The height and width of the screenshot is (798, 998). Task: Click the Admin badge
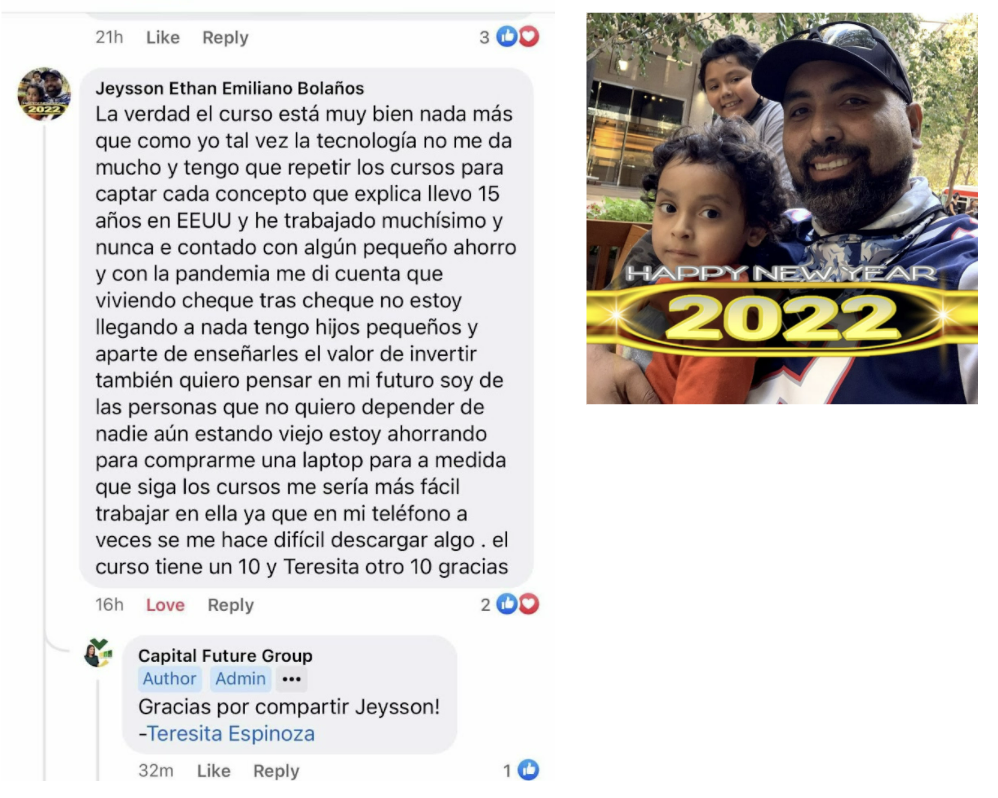[x=240, y=679]
